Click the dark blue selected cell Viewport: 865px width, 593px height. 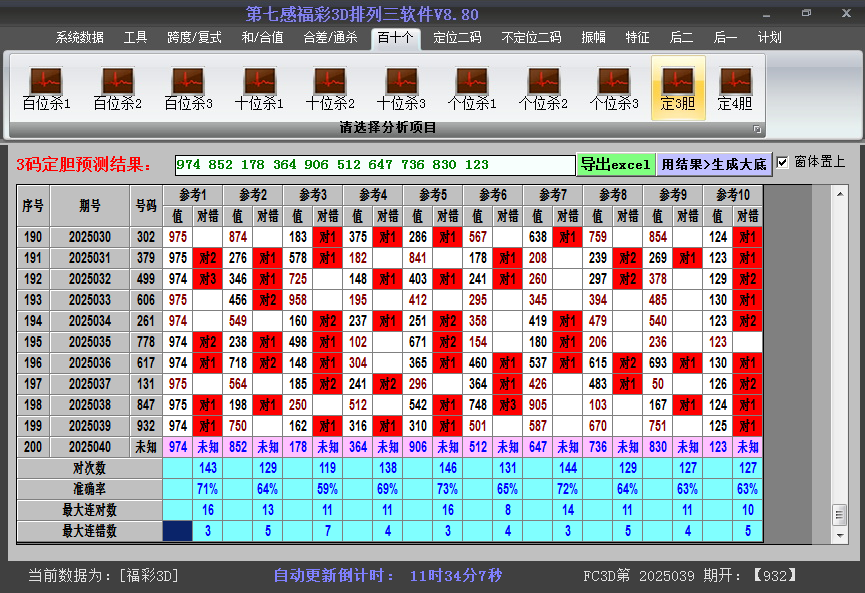[x=178, y=531]
